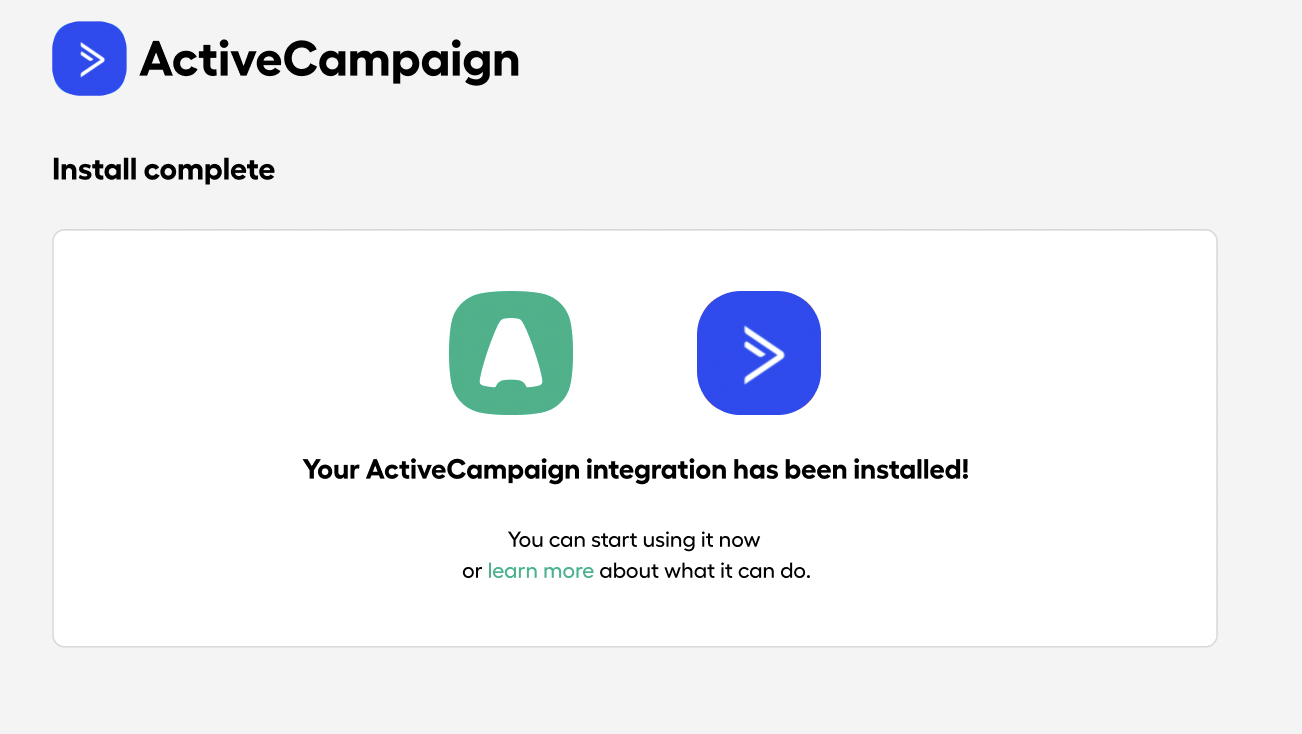1302x734 pixels.
Task: Click the blue ActiveCampaign icon inside card
Action: click(759, 353)
